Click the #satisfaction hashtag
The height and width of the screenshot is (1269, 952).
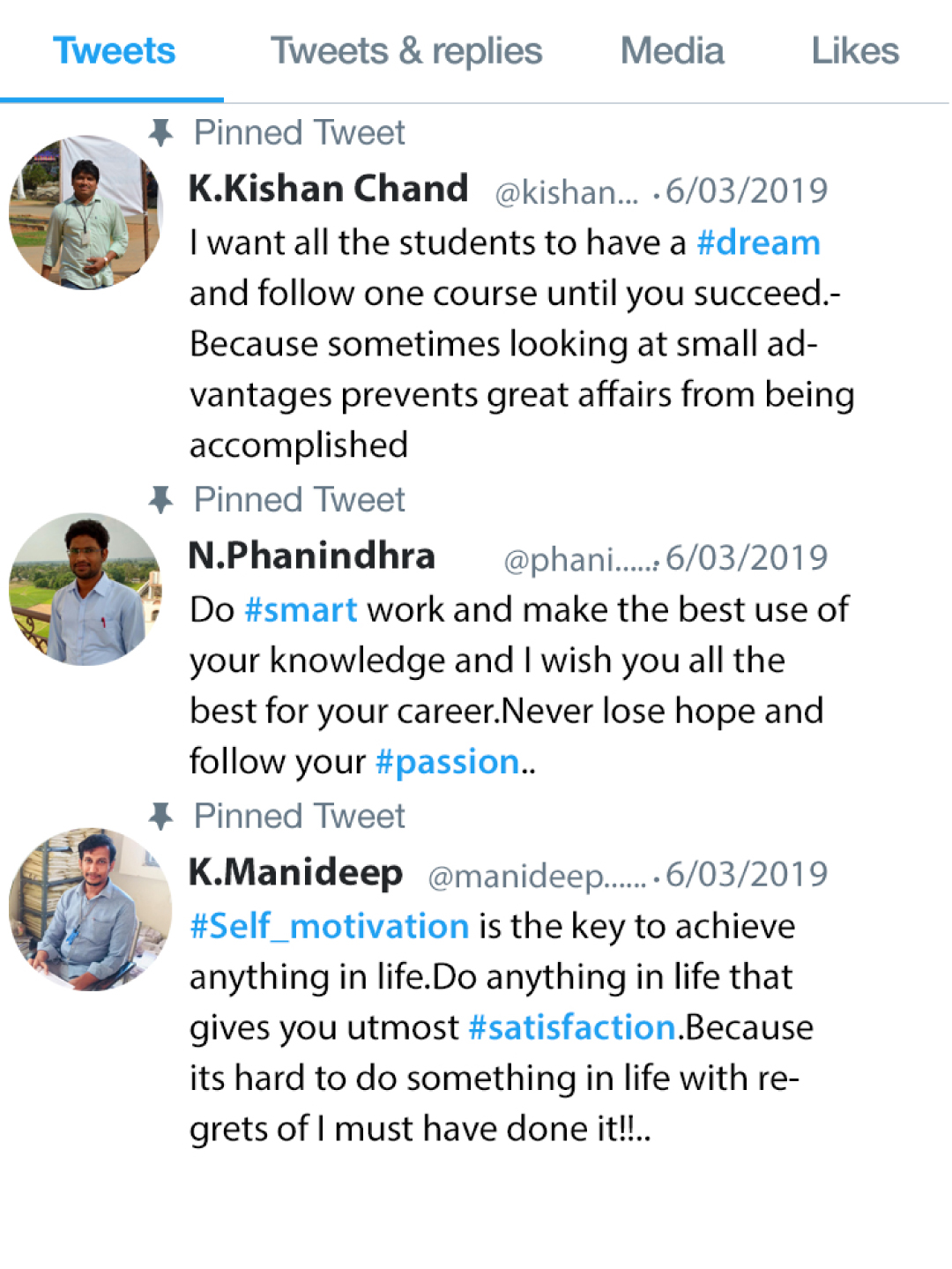tap(572, 1027)
